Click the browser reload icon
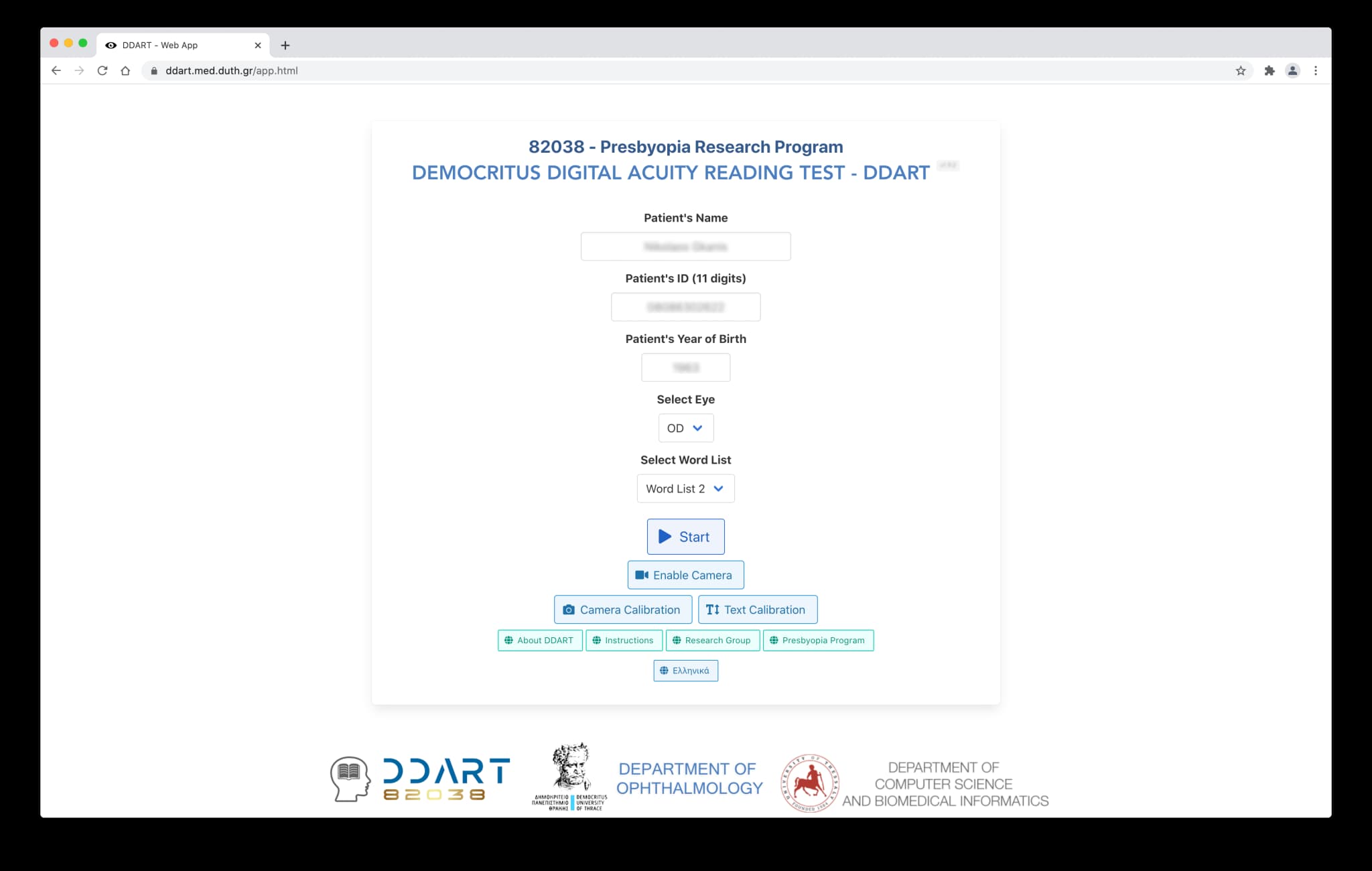This screenshot has height=871, width=1372. 102,70
